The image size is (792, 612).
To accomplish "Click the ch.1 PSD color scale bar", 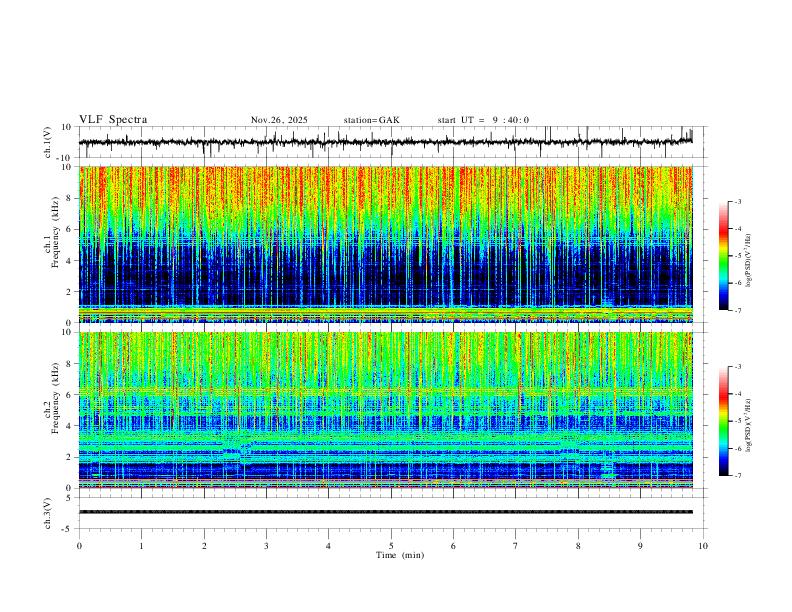I will [723, 256].
